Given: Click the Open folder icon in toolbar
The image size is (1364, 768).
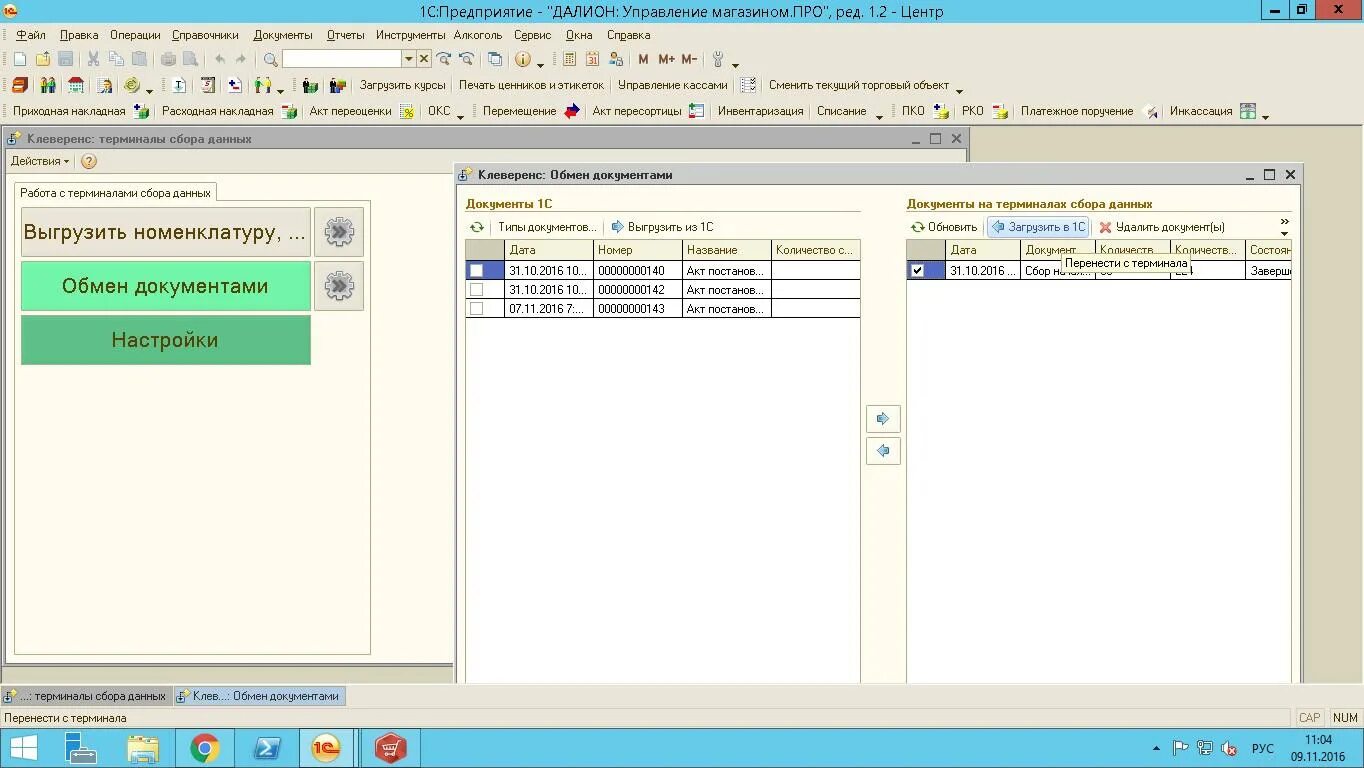Looking at the screenshot, I should point(42,59).
